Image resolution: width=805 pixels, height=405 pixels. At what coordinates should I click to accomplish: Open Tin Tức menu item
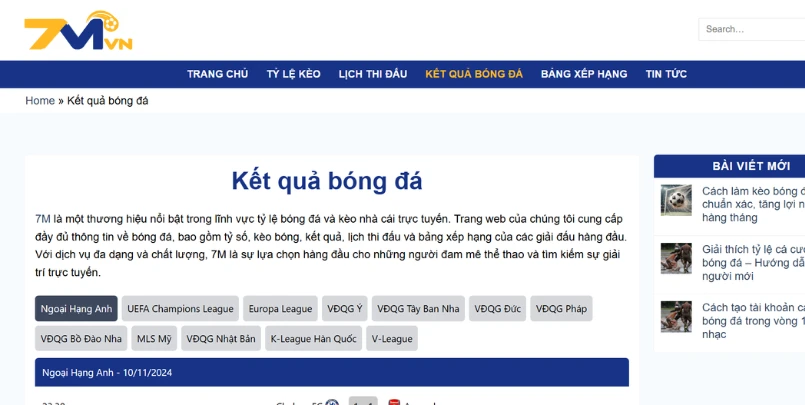tap(666, 74)
